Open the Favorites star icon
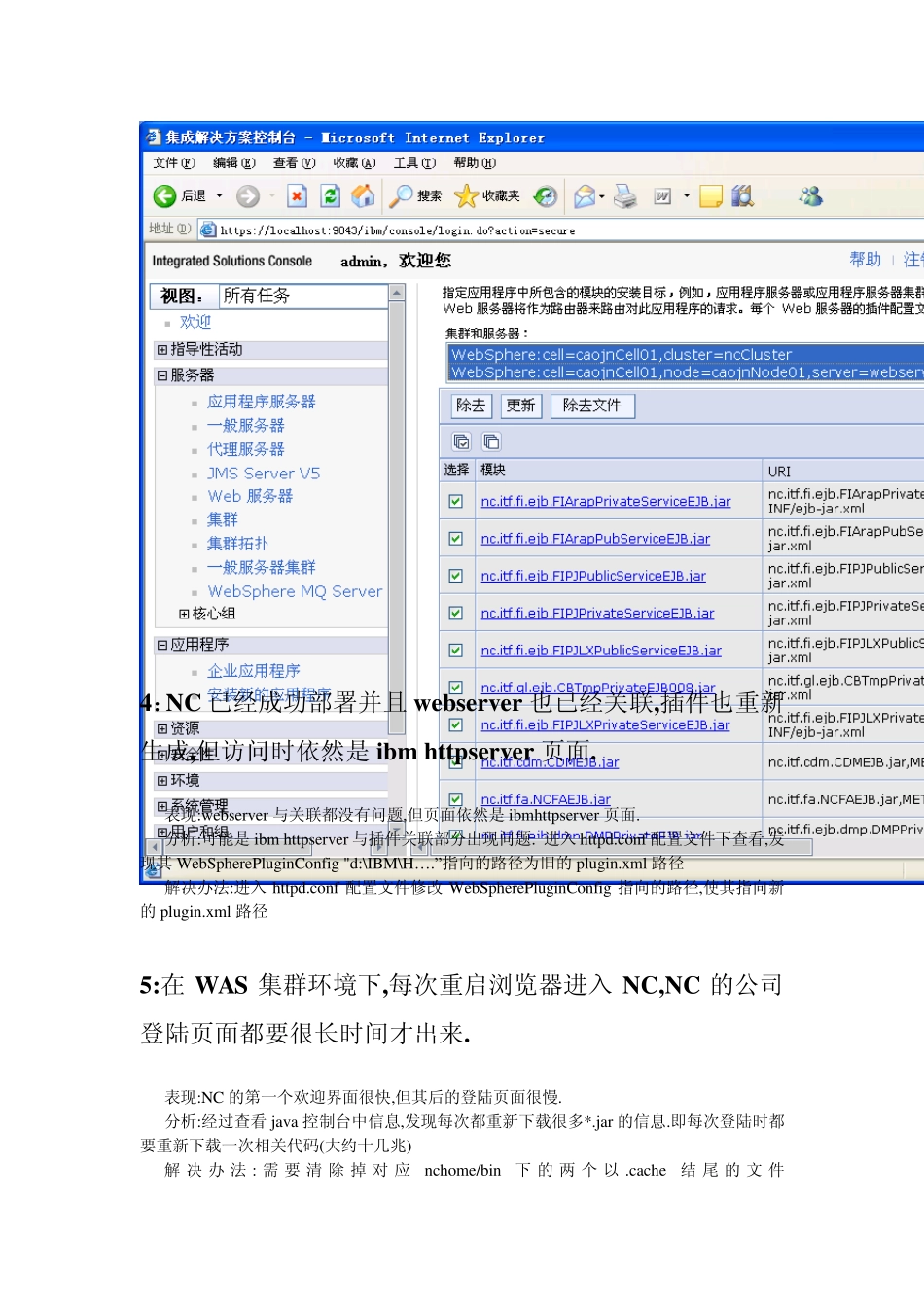 click(467, 196)
